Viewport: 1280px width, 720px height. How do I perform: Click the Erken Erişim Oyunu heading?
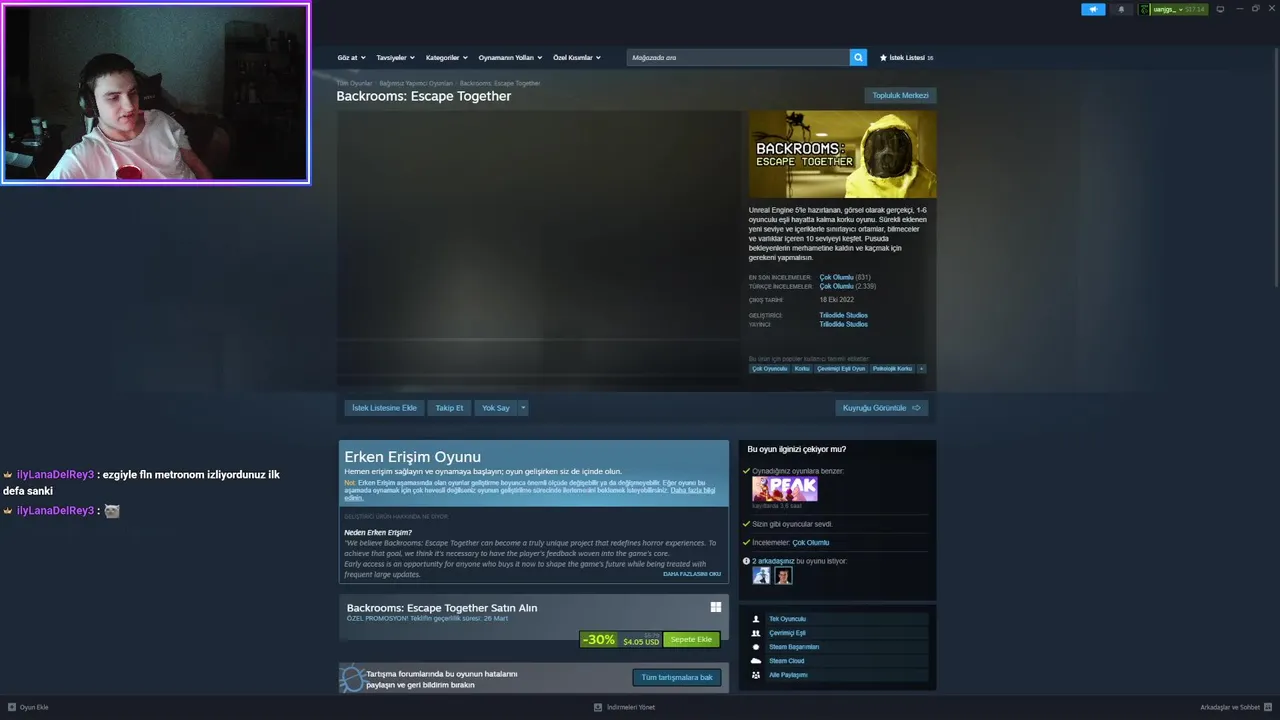(412, 457)
